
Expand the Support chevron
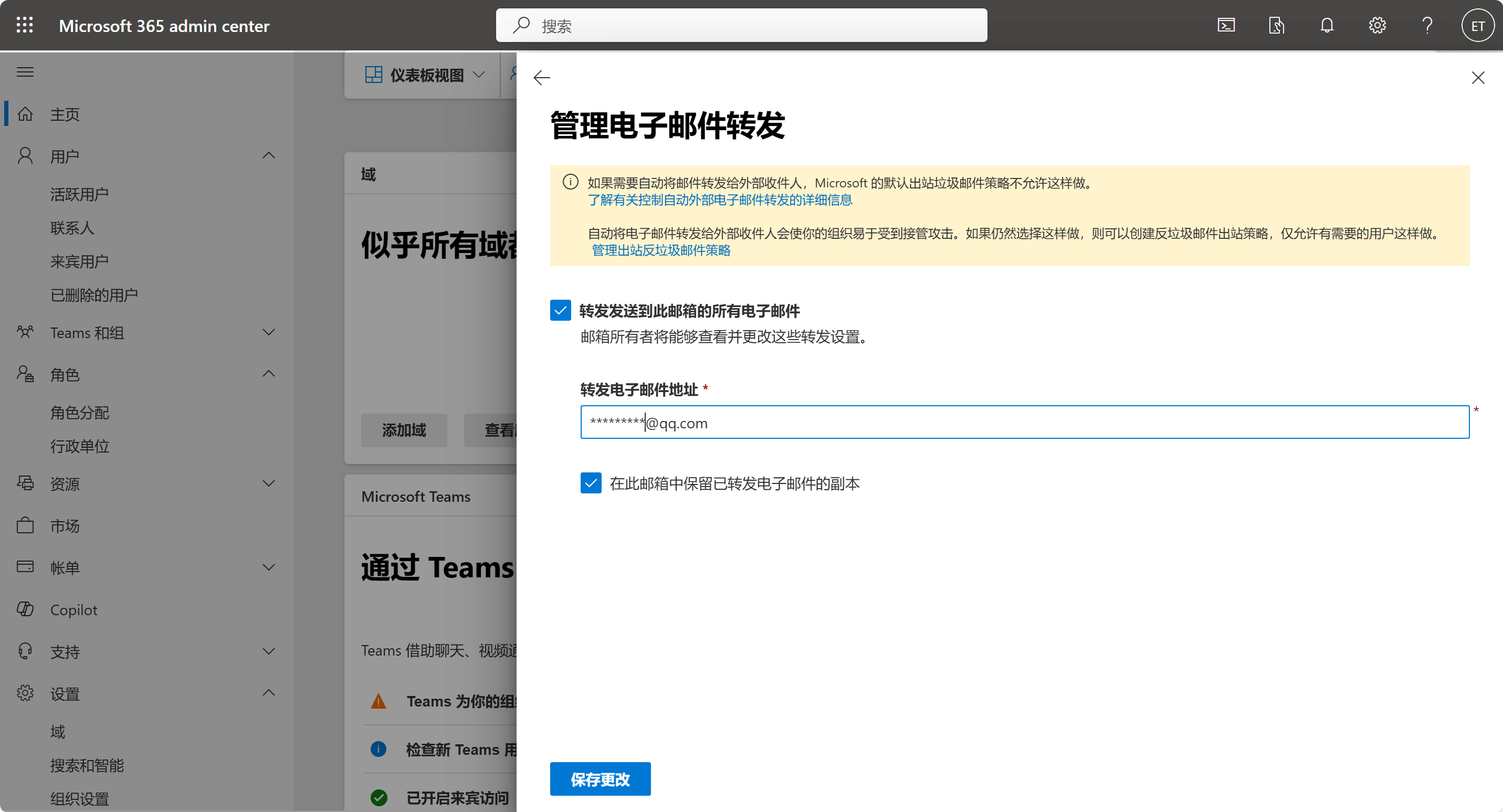click(268, 651)
